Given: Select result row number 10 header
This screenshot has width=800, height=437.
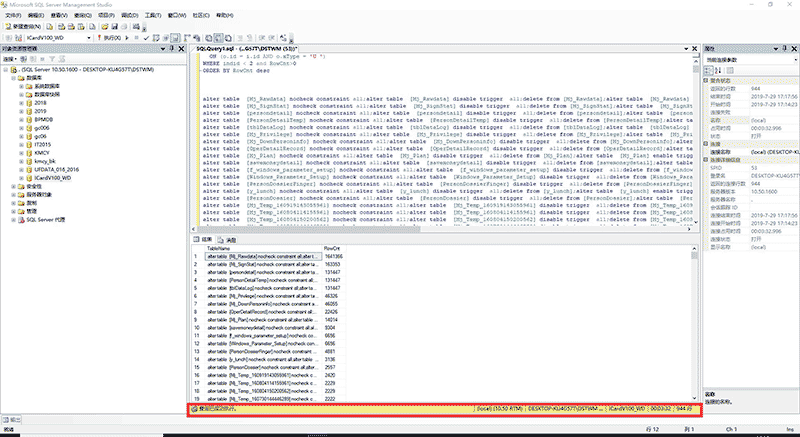Looking at the screenshot, I should coord(196,327).
